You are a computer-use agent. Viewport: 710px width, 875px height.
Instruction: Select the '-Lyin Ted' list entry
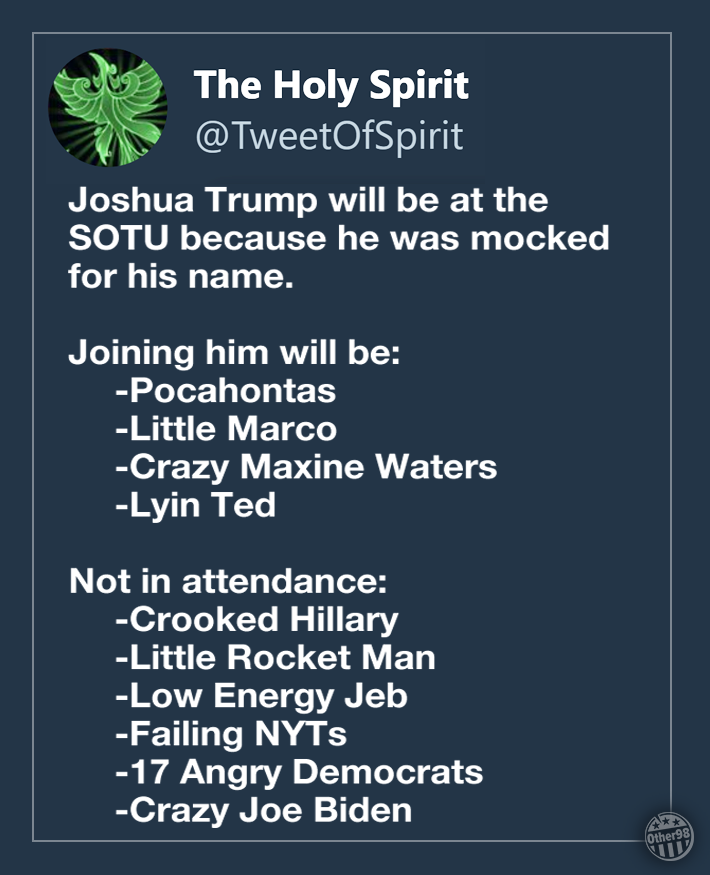pyautogui.click(x=195, y=506)
